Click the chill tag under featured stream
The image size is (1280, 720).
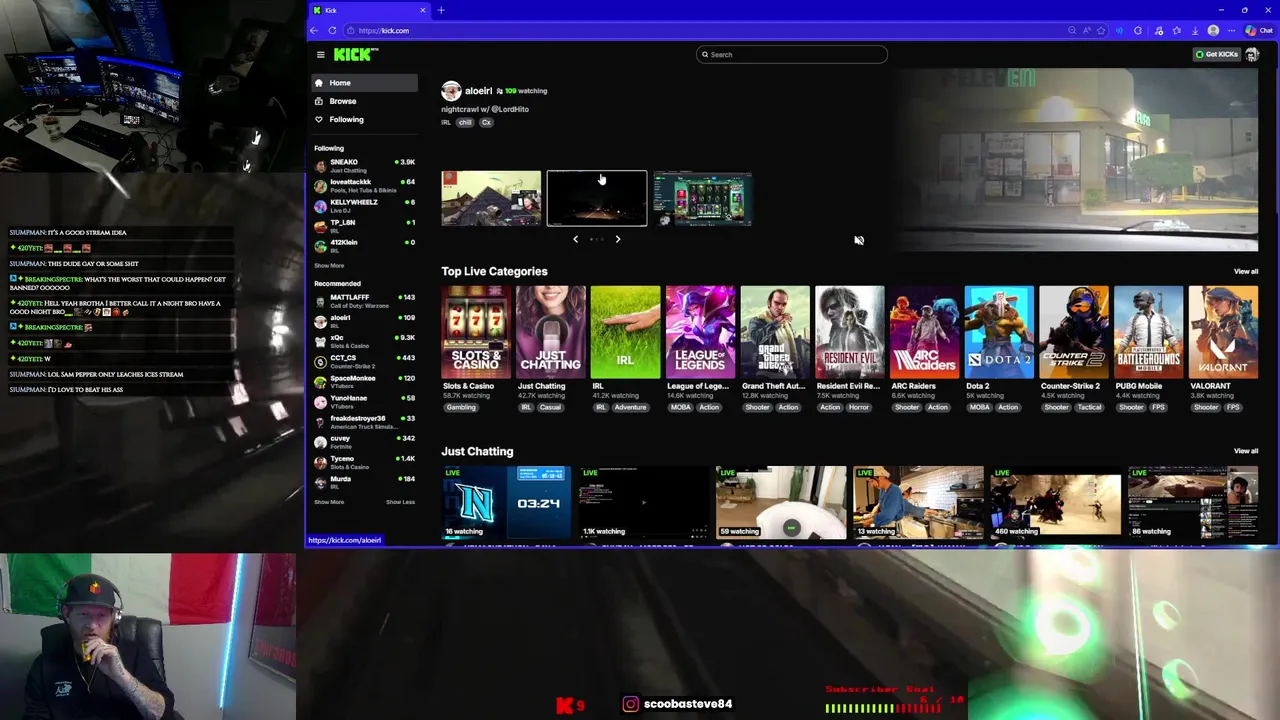[x=465, y=122]
